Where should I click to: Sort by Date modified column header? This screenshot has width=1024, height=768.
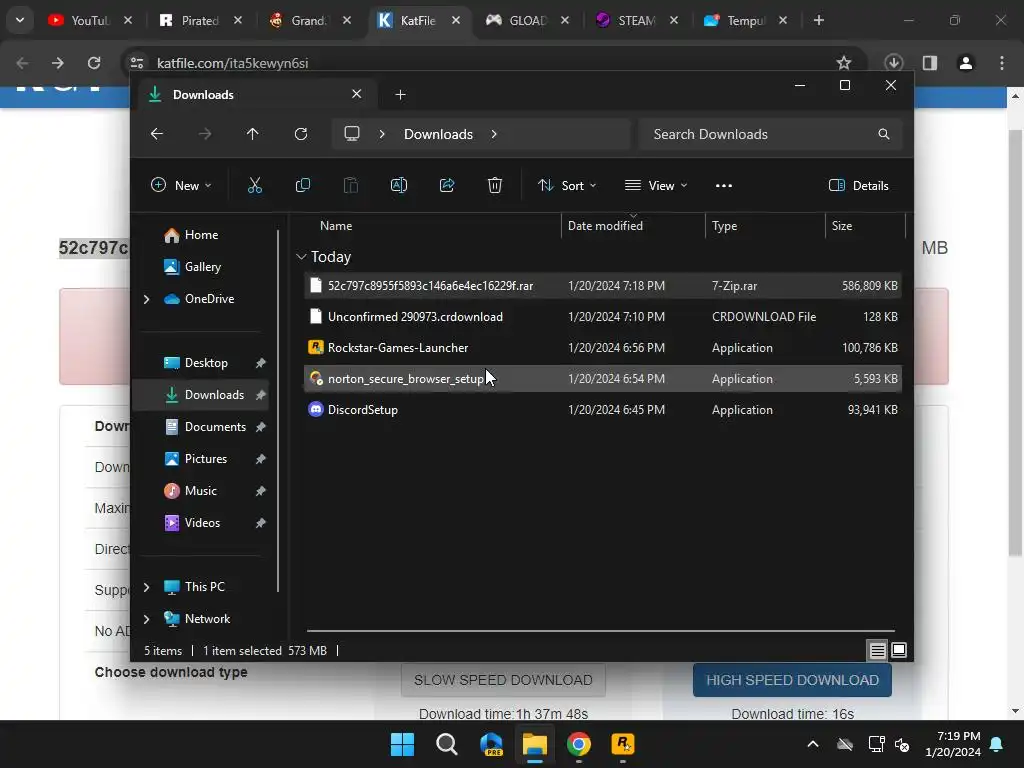coord(633,226)
